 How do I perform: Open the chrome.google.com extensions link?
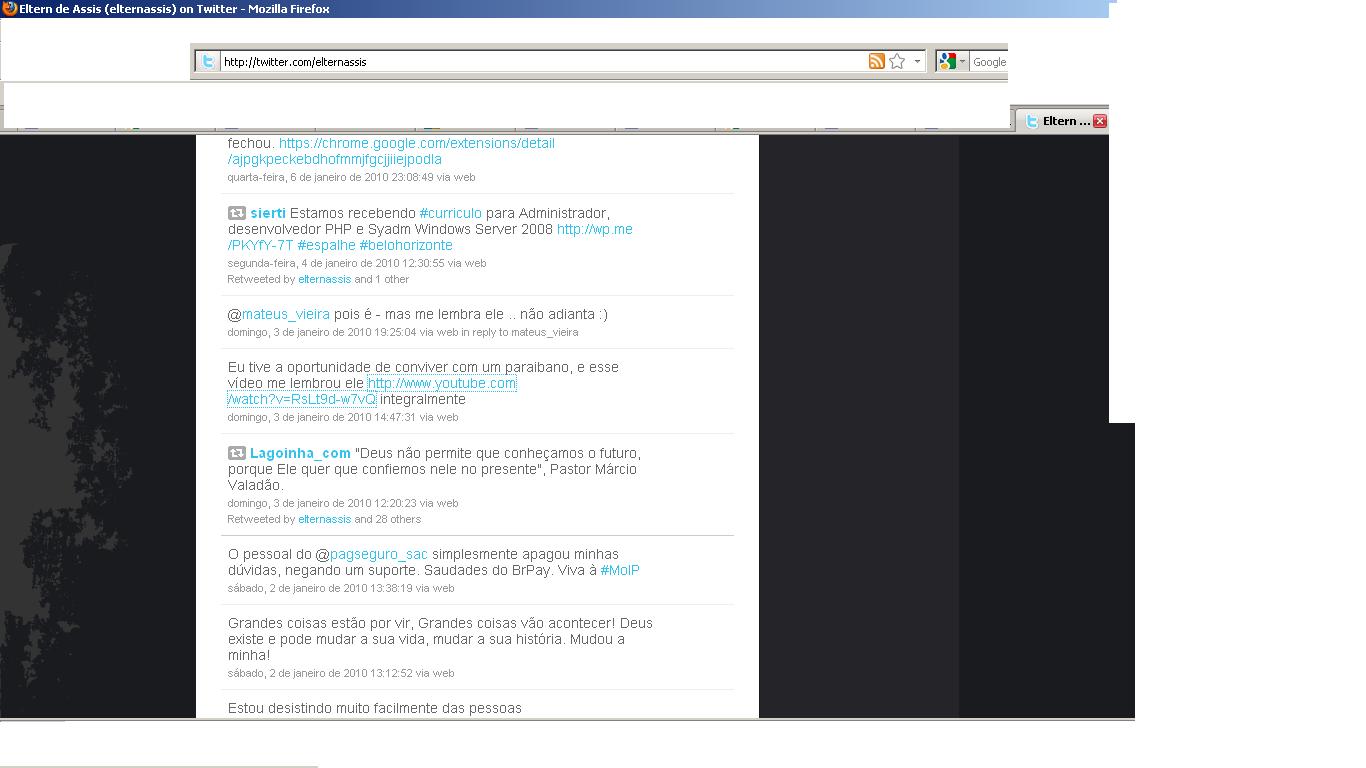(x=390, y=151)
